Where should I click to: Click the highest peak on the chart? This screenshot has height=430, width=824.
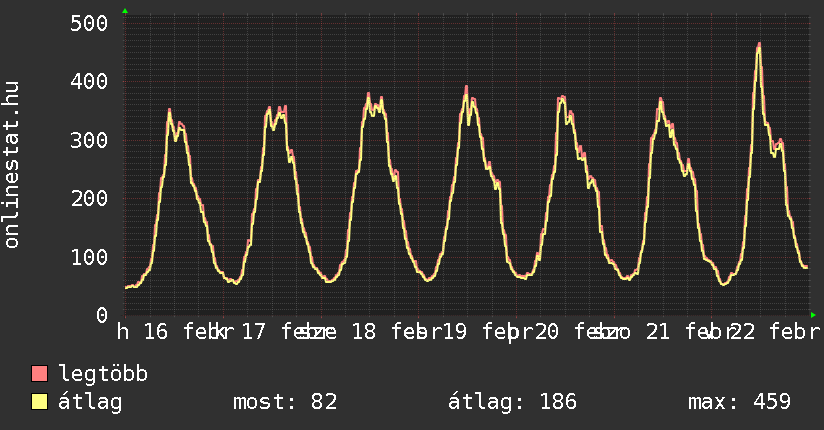[x=759, y=45]
